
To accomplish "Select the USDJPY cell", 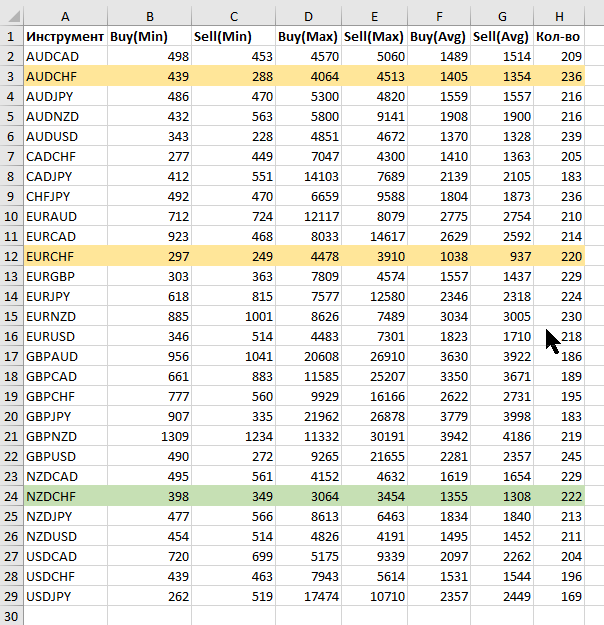I will point(65,596).
